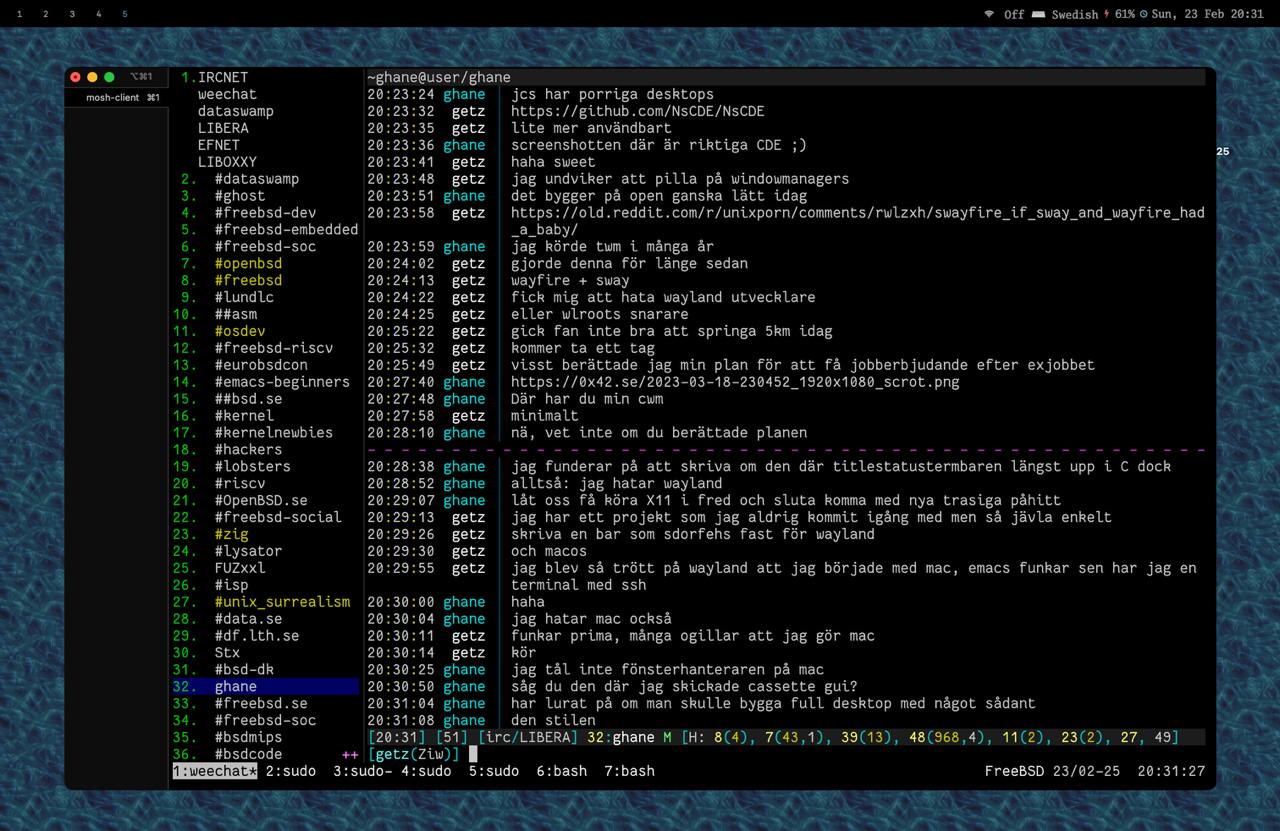The width and height of the screenshot is (1280, 831).
Task: Select the LIBERA server in the buffer list
Action: [223, 128]
